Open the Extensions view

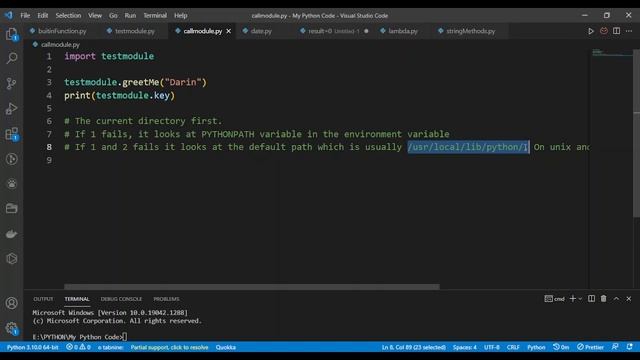tap(11, 134)
